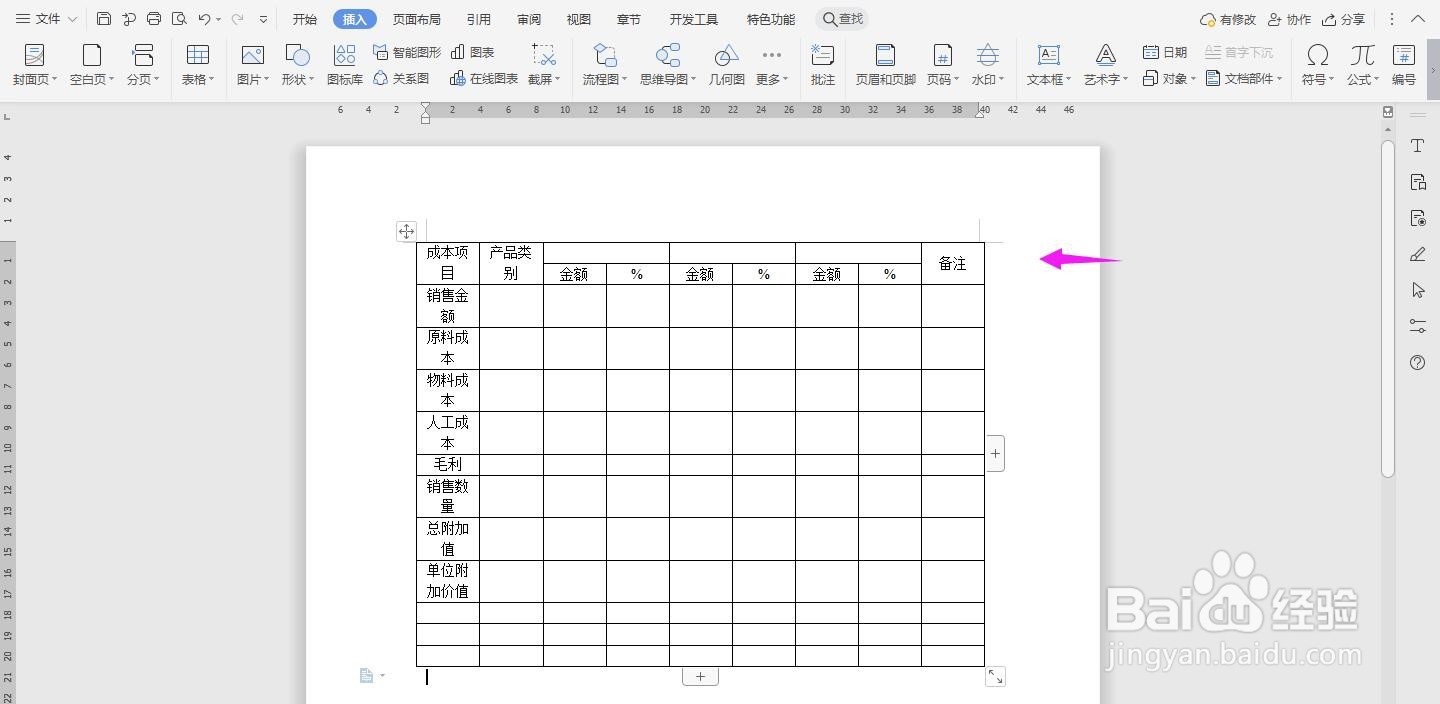The width and height of the screenshot is (1440, 704).
Task: Click the print preview icon
Action: (179, 19)
